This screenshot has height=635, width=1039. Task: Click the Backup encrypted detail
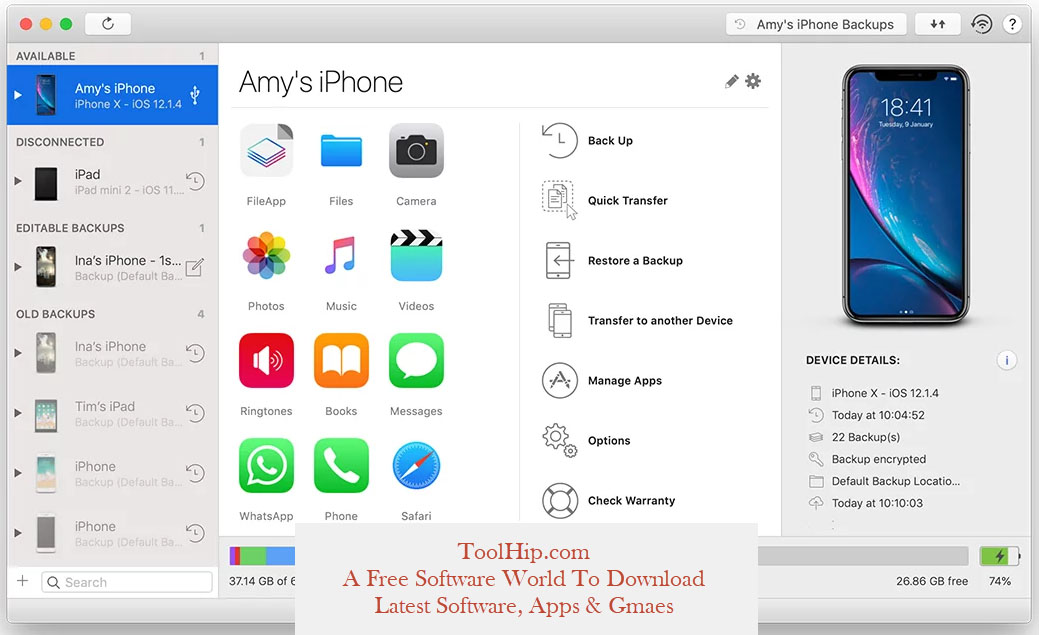[x=879, y=459]
